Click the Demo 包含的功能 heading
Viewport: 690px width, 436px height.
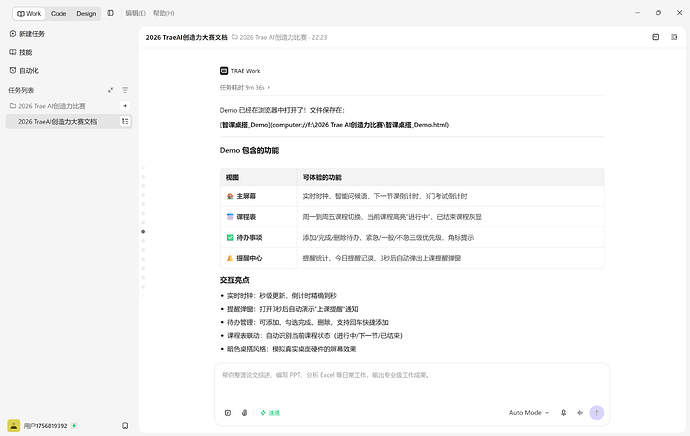249,150
